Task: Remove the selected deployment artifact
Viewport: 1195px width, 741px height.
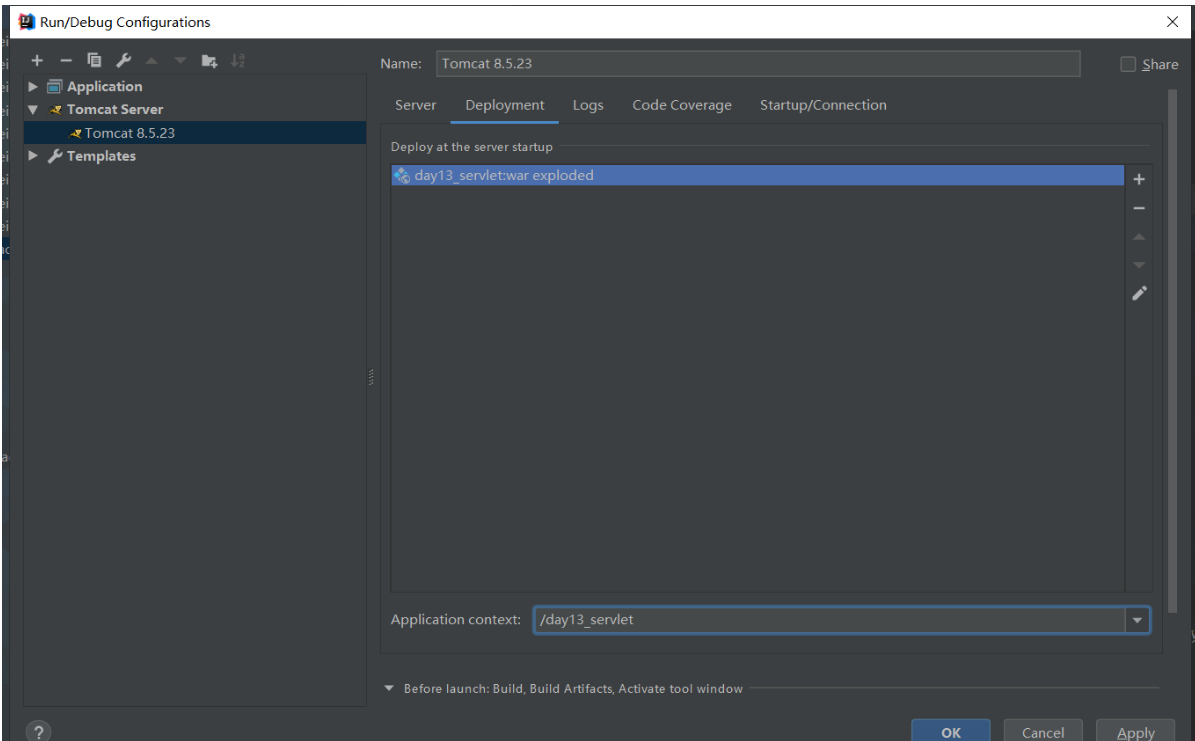Action: 1139,208
